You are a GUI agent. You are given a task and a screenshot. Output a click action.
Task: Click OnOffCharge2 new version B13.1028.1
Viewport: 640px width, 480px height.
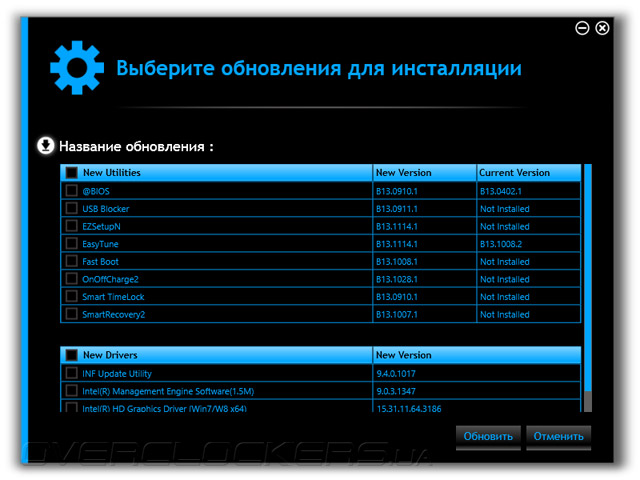[x=397, y=279]
